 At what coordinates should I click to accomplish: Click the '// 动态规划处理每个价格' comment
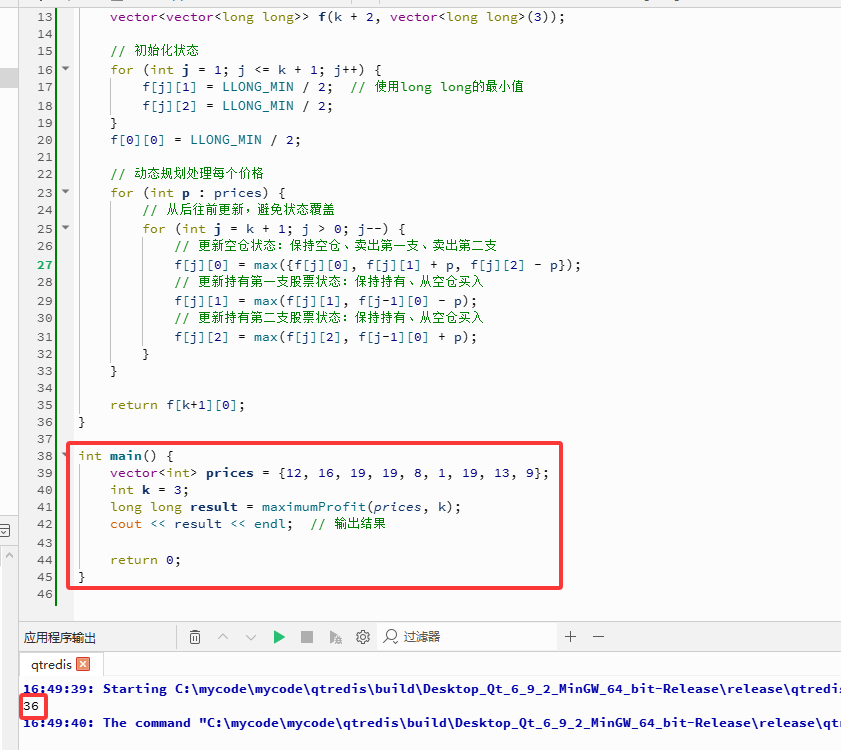tap(187, 173)
